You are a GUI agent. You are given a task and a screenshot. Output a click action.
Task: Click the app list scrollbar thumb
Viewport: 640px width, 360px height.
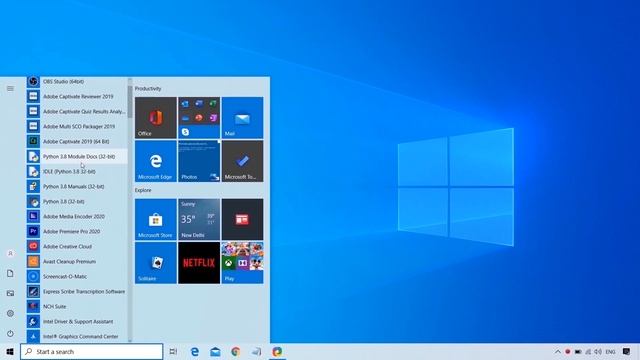(x=130, y=102)
